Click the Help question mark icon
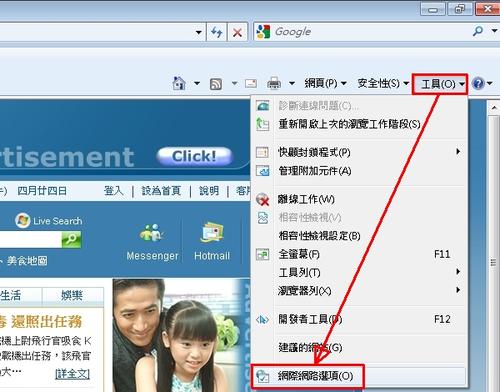 point(478,83)
